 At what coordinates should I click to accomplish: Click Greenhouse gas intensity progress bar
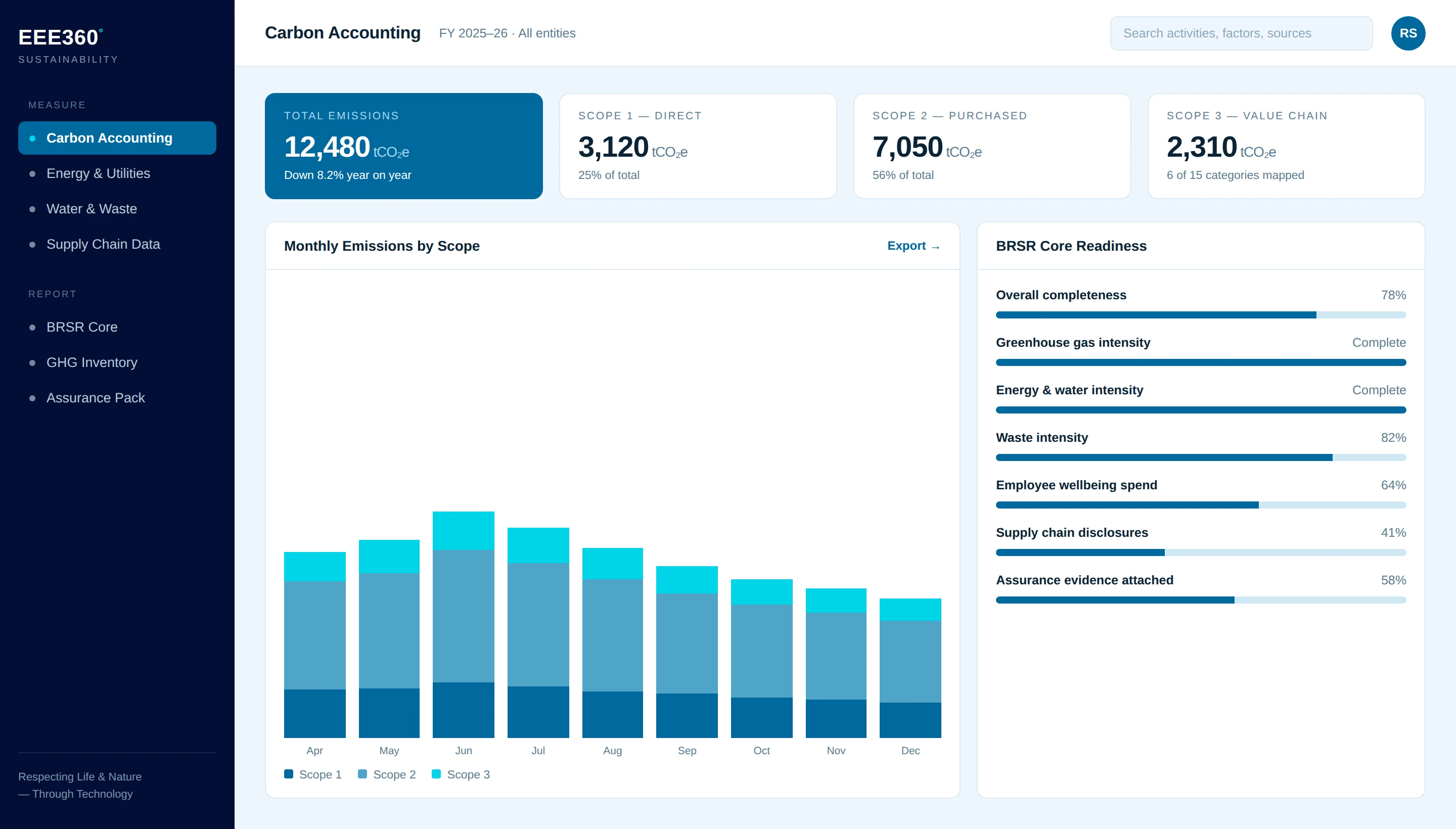tap(1200, 362)
